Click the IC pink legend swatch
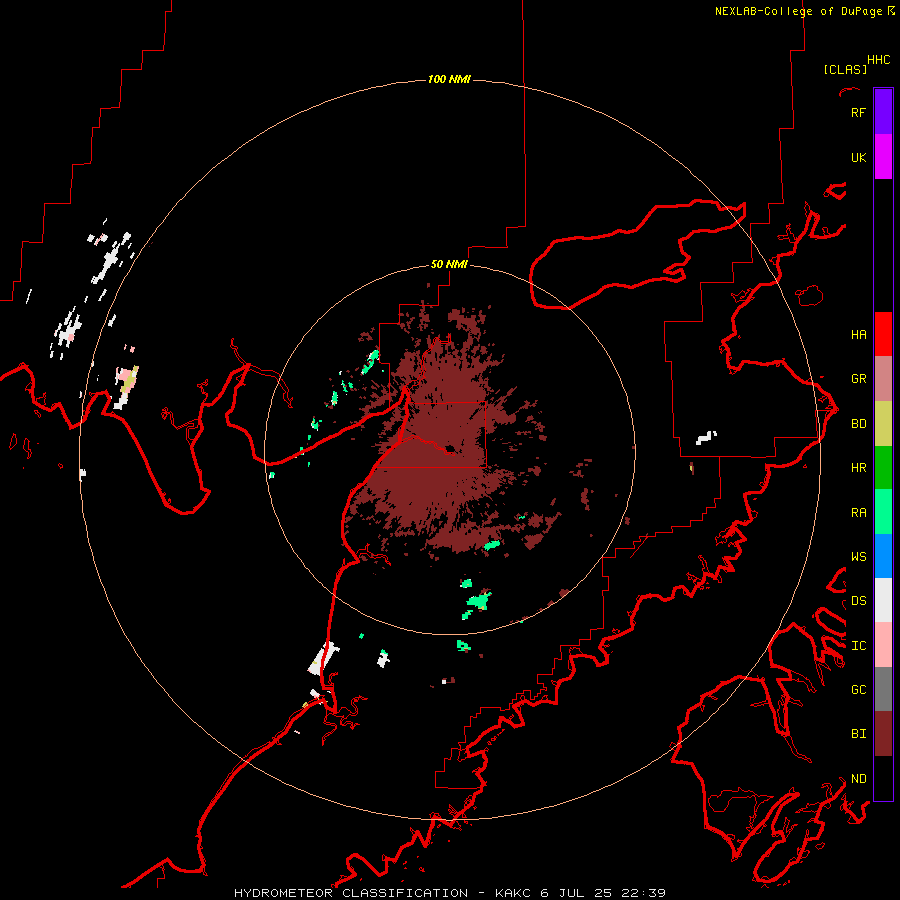The height and width of the screenshot is (900, 900). tap(883, 645)
